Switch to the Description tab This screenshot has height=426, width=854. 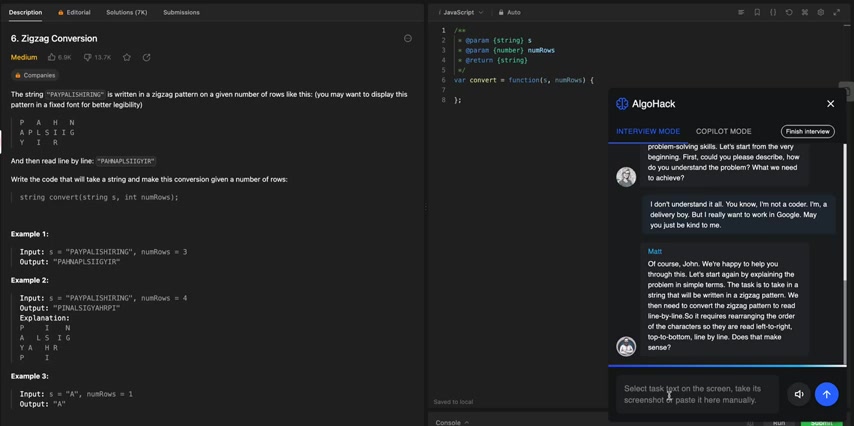[x=26, y=12]
